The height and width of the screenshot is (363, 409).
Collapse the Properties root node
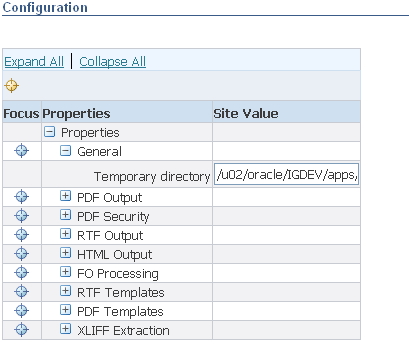pyautogui.click(x=49, y=132)
